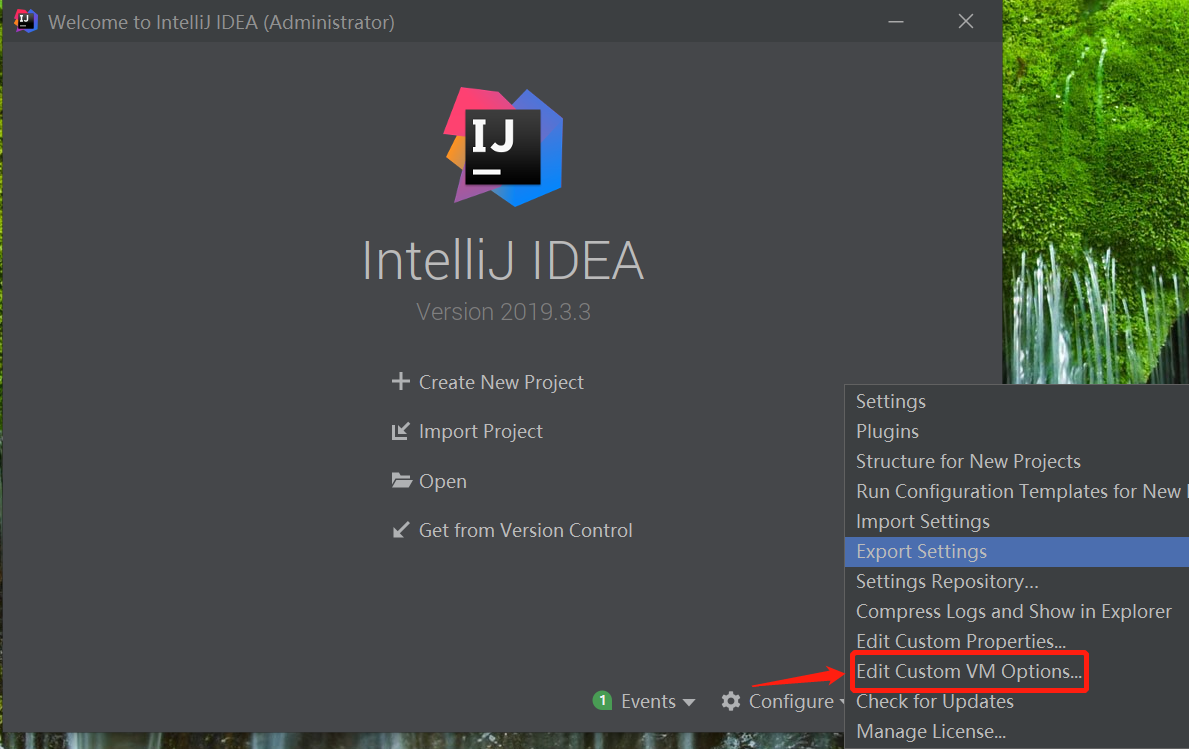
Task: Select Settings from the Configure menu
Action: [x=891, y=401]
